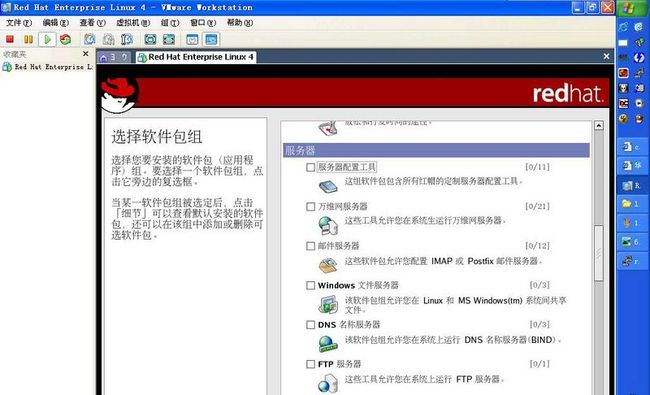650x395 pixels.
Task: Click the 万维网服务器 globe icon
Action: point(328,225)
